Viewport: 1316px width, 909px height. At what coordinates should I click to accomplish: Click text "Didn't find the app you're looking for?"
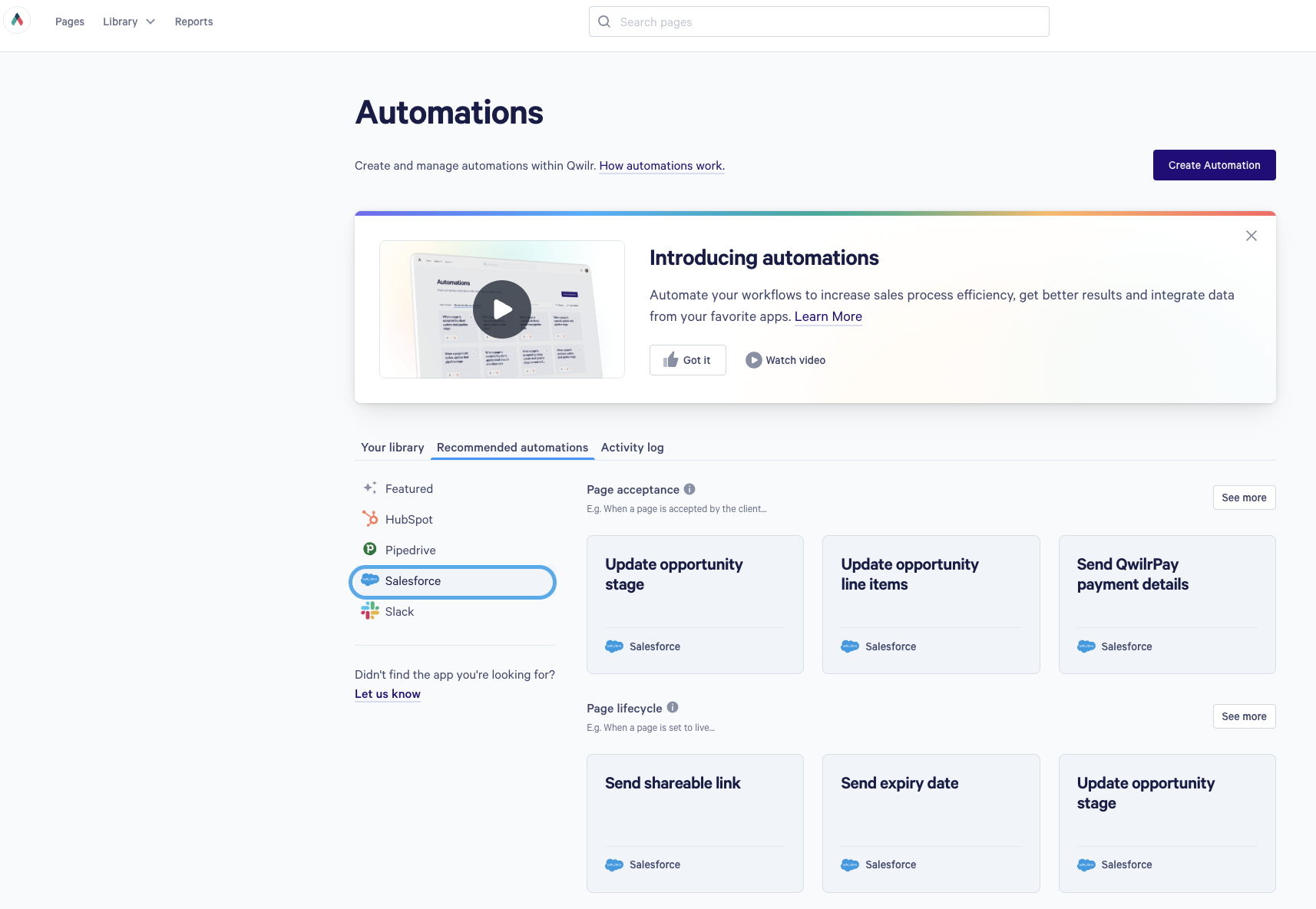pyautogui.click(x=455, y=675)
